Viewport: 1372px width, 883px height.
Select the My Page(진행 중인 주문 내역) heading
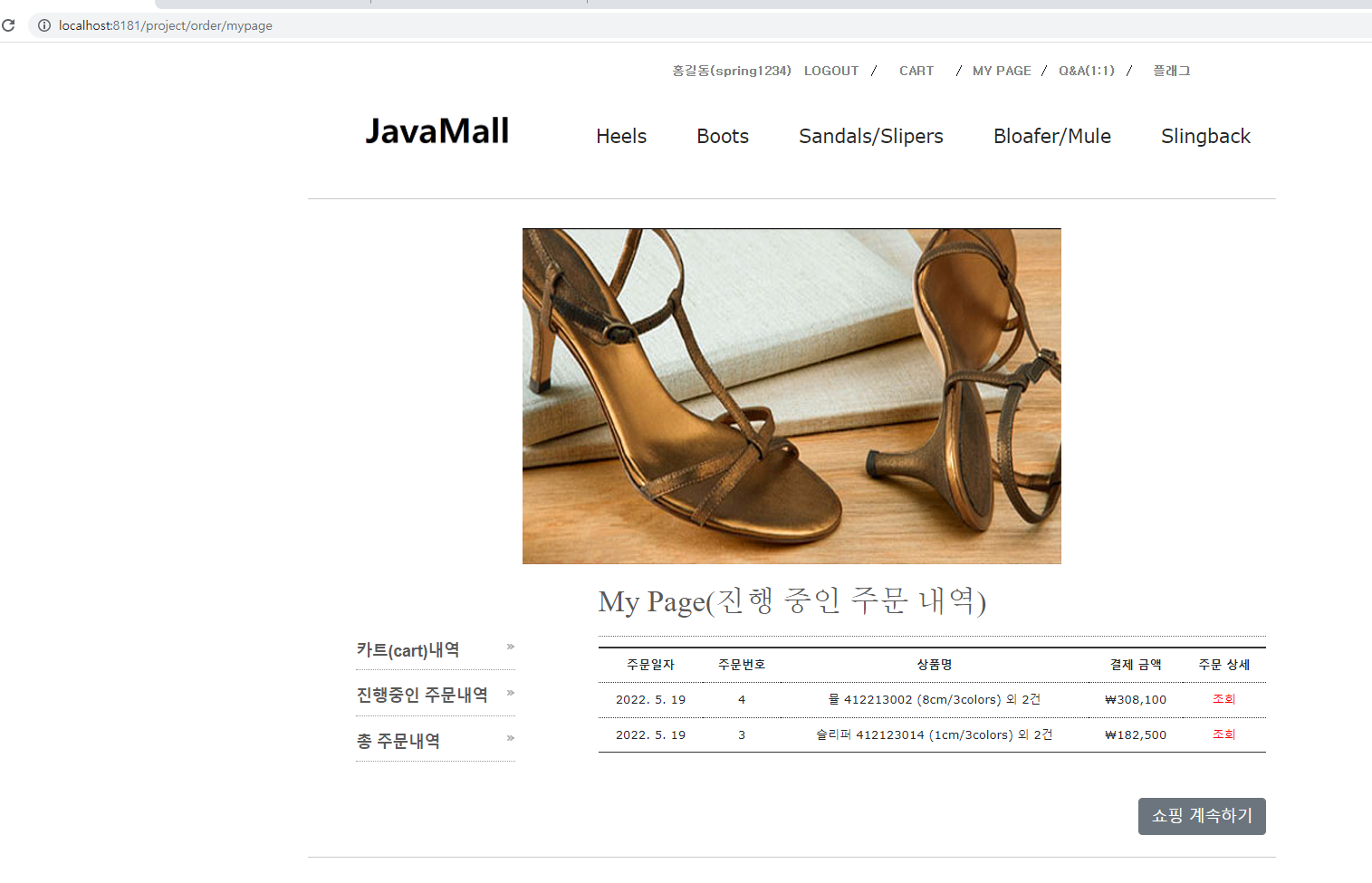tap(792, 600)
